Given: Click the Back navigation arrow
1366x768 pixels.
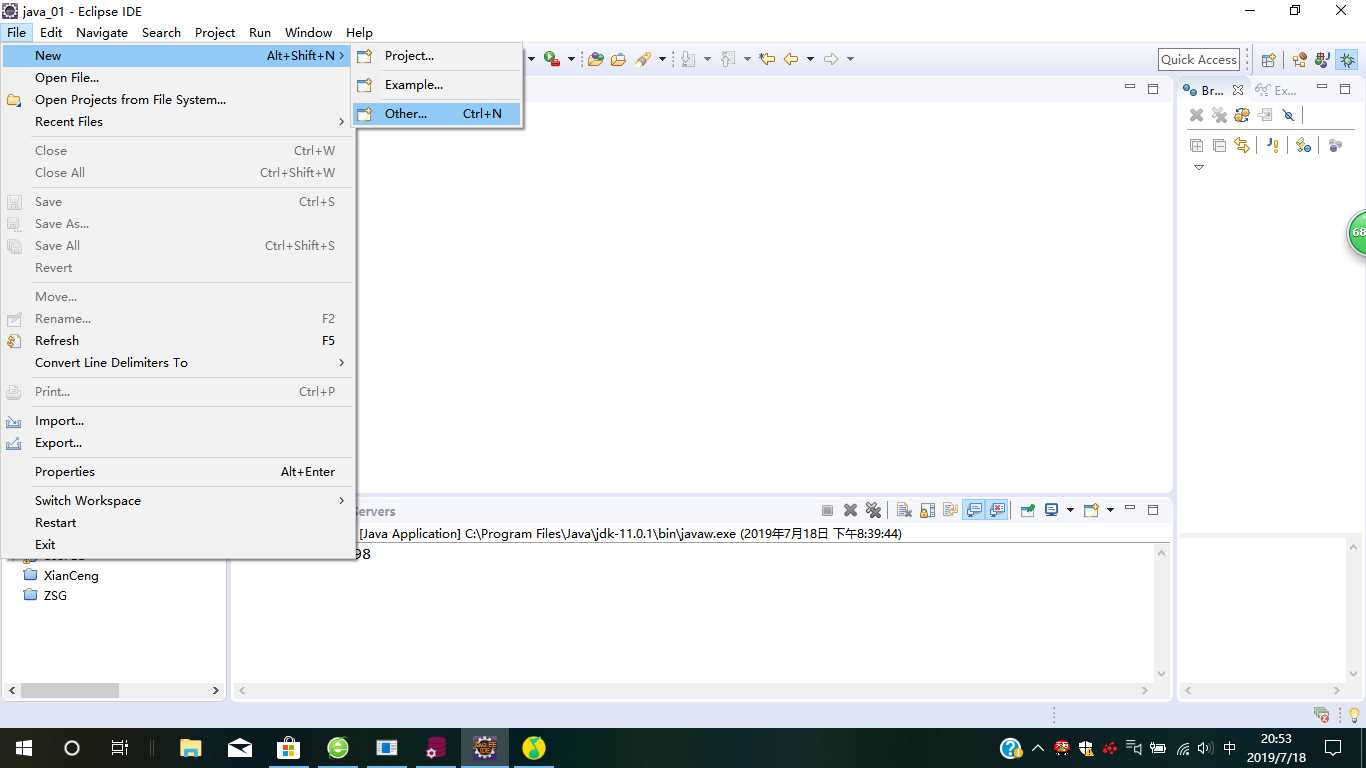Looking at the screenshot, I should pyautogui.click(x=790, y=59).
